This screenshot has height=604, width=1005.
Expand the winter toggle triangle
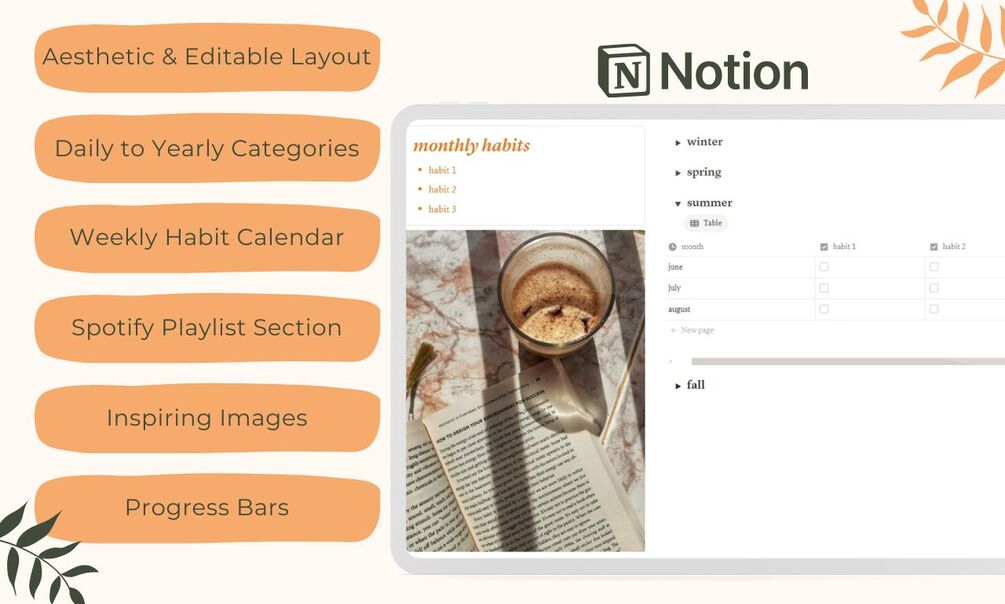click(x=677, y=142)
